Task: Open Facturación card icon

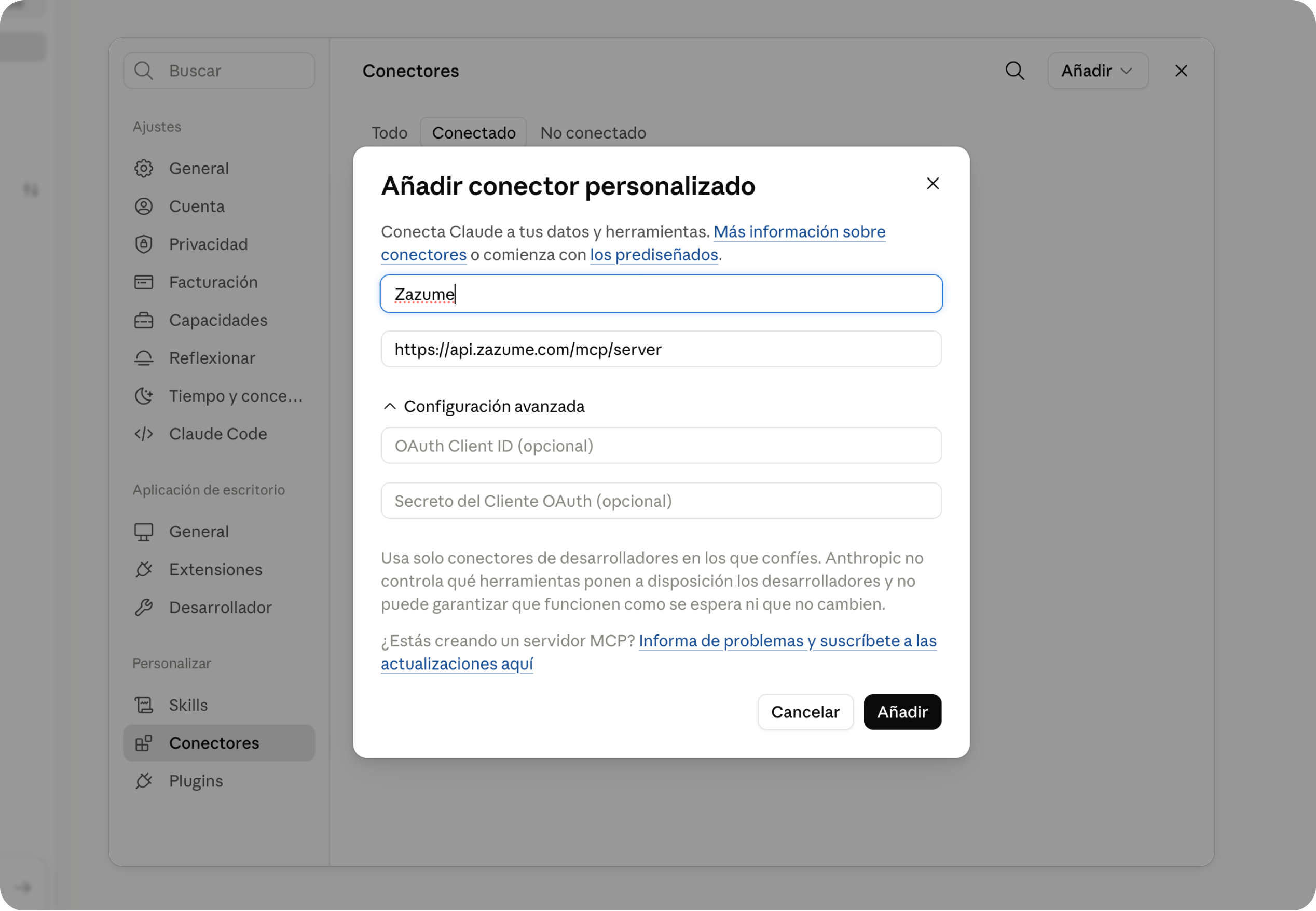Action: pos(144,283)
